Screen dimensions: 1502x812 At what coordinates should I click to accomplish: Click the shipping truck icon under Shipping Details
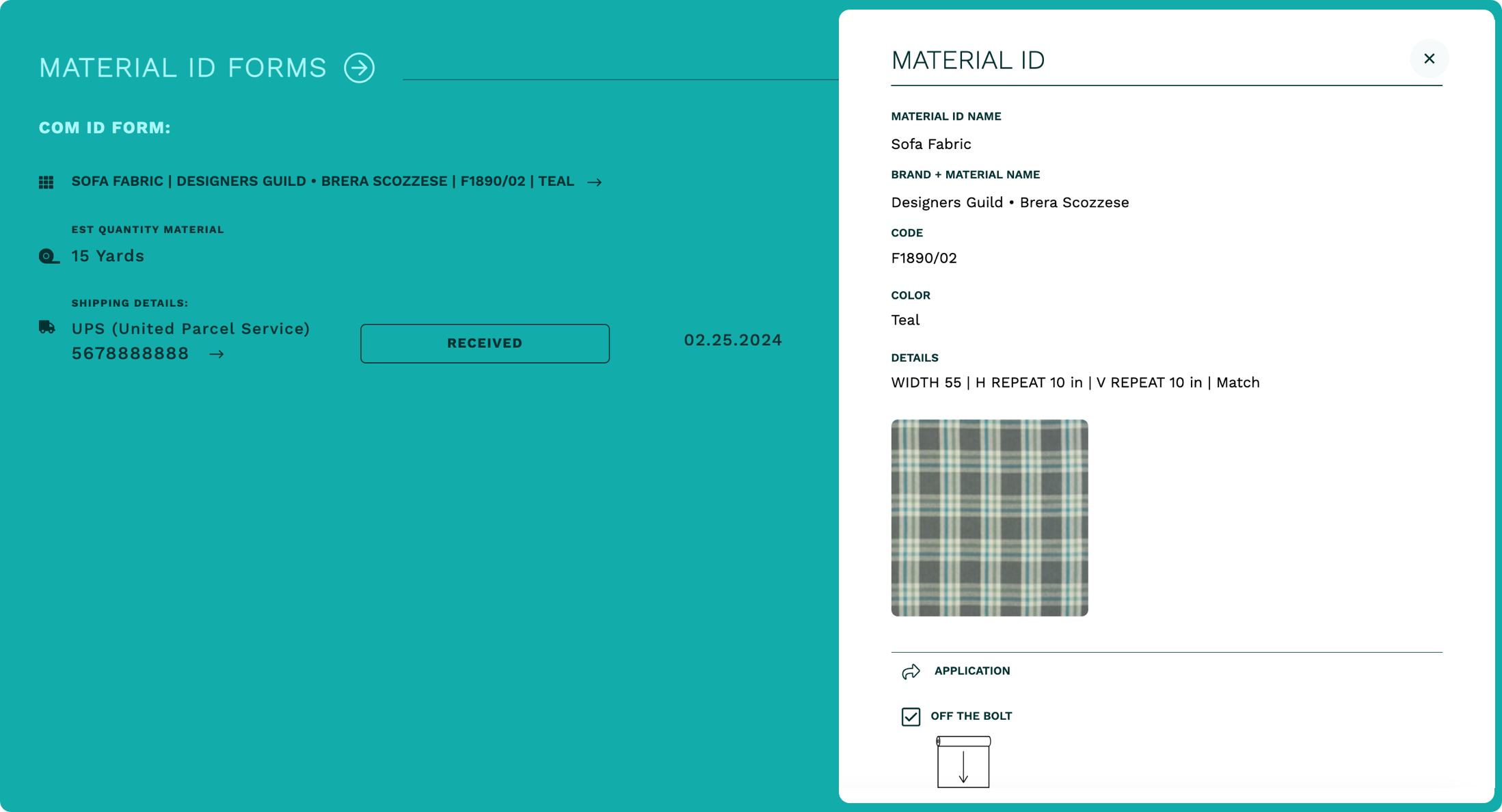[46, 327]
